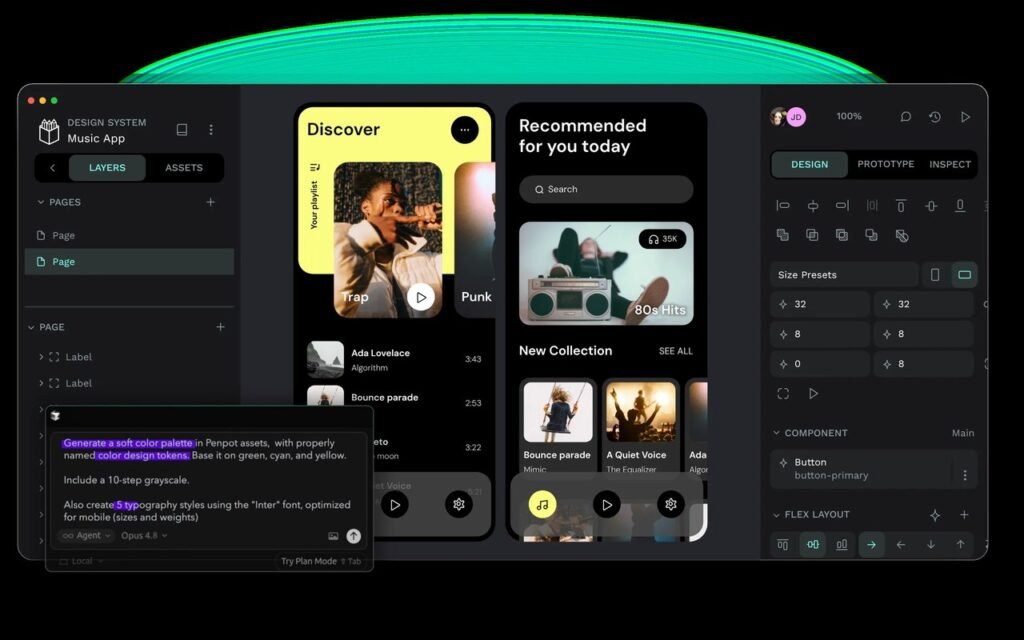This screenshot has height=640, width=1024.
Task: Open the Agent mode dropdown in chat
Action: point(86,536)
